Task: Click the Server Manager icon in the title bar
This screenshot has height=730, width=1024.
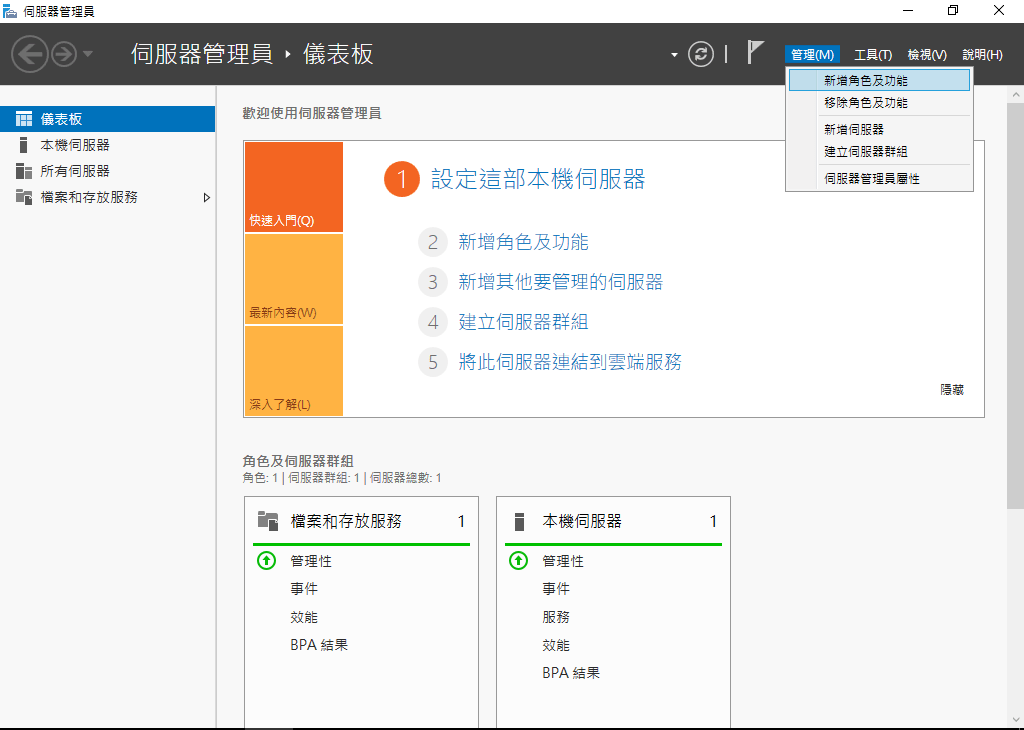Action: pos(10,10)
